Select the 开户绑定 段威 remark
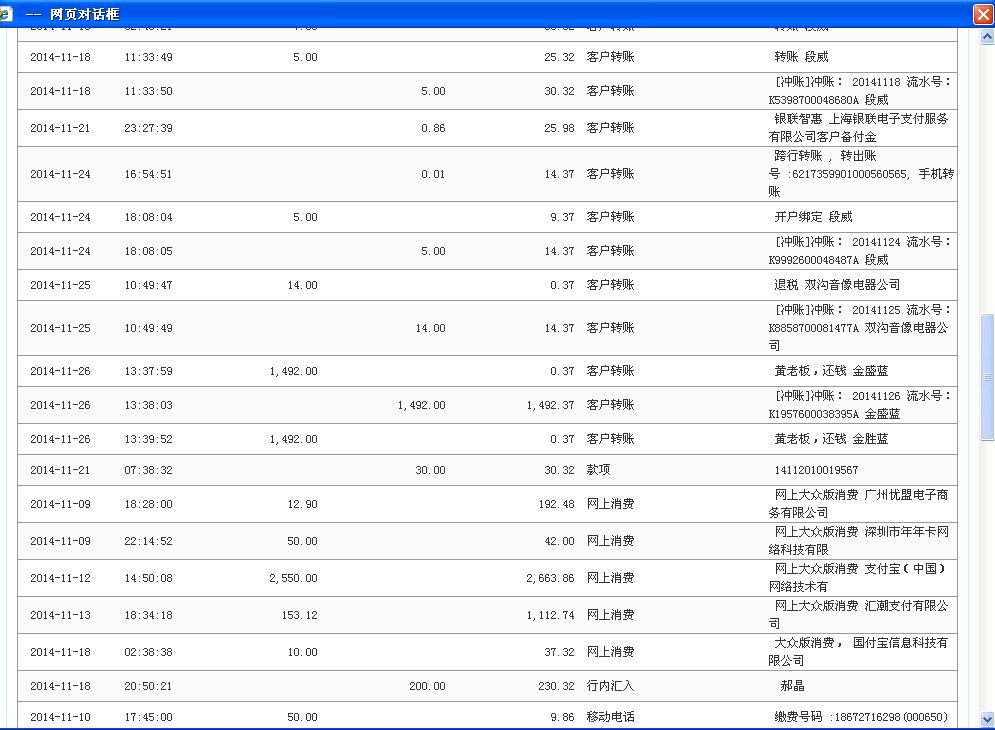995x730 pixels. (813, 217)
